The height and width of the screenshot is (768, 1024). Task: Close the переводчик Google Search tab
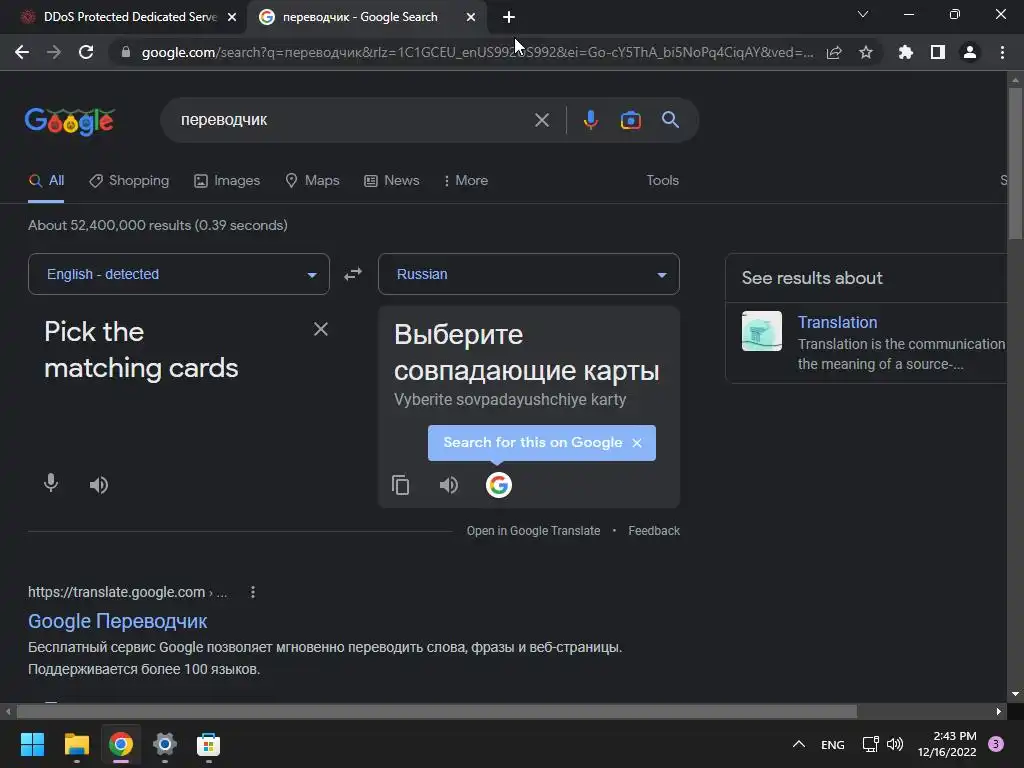[x=471, y=17]
